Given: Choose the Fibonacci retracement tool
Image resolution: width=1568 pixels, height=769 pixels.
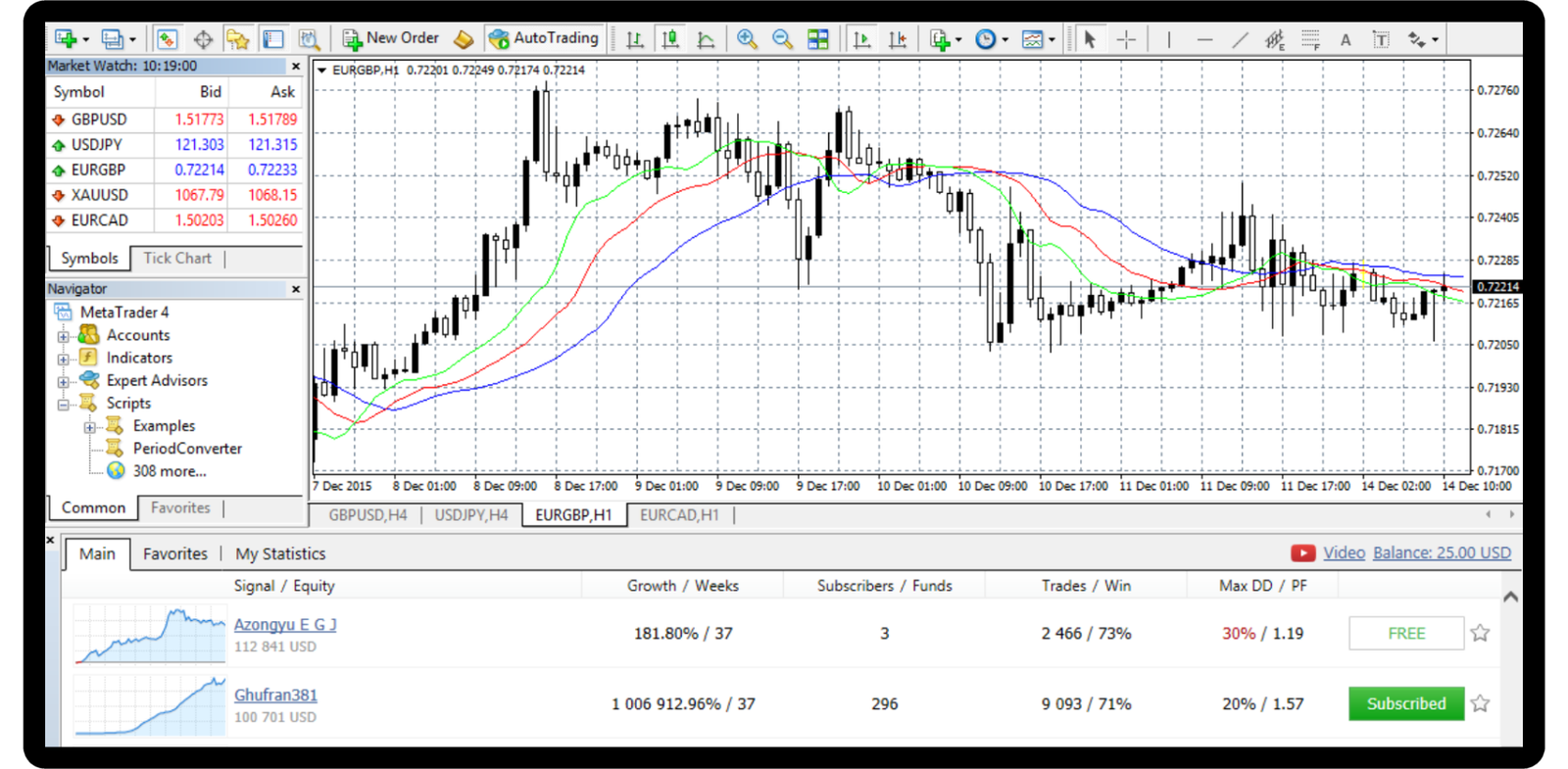Looking at the screenshot, I should (x=1310, y=39).
